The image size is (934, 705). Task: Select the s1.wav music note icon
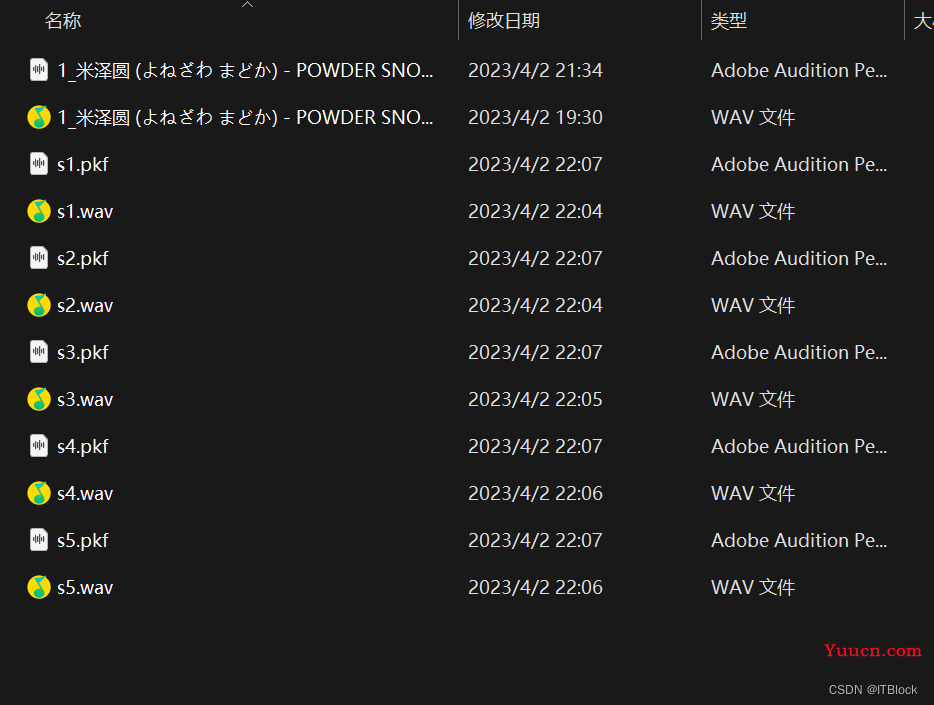39,211
